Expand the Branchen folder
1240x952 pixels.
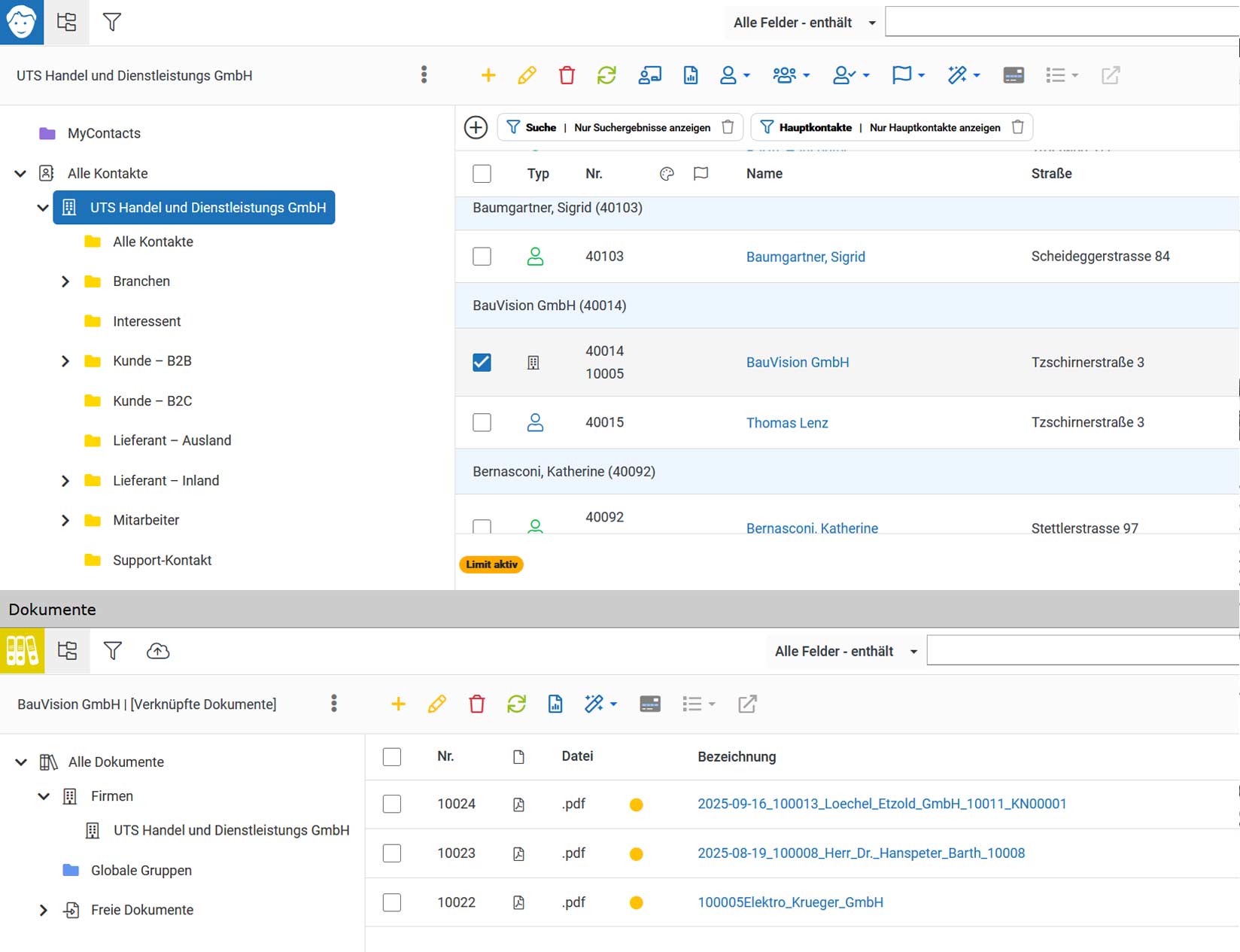pos(65,281)
